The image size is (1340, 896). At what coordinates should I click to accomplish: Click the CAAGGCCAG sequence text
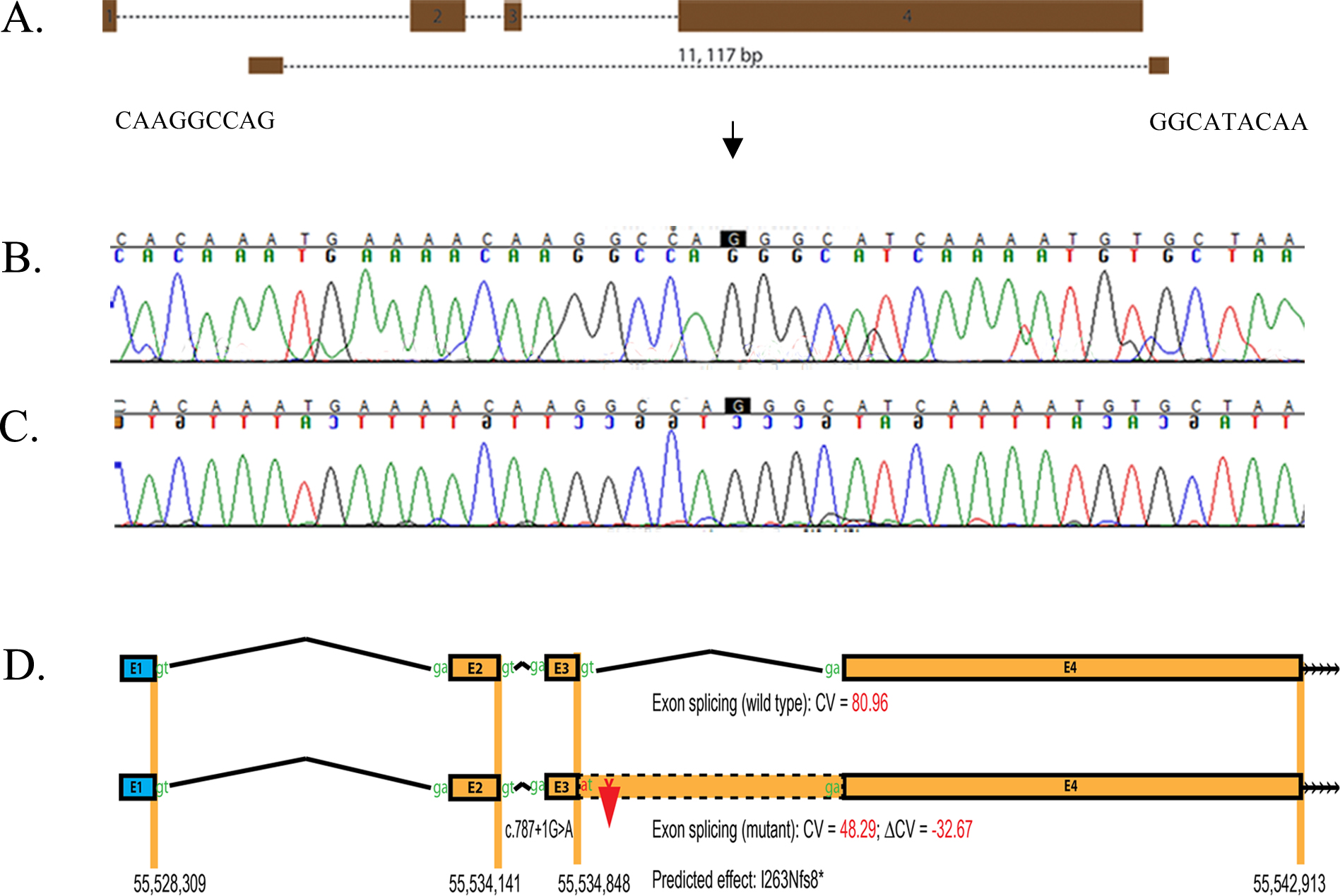(x=195, y=121)
